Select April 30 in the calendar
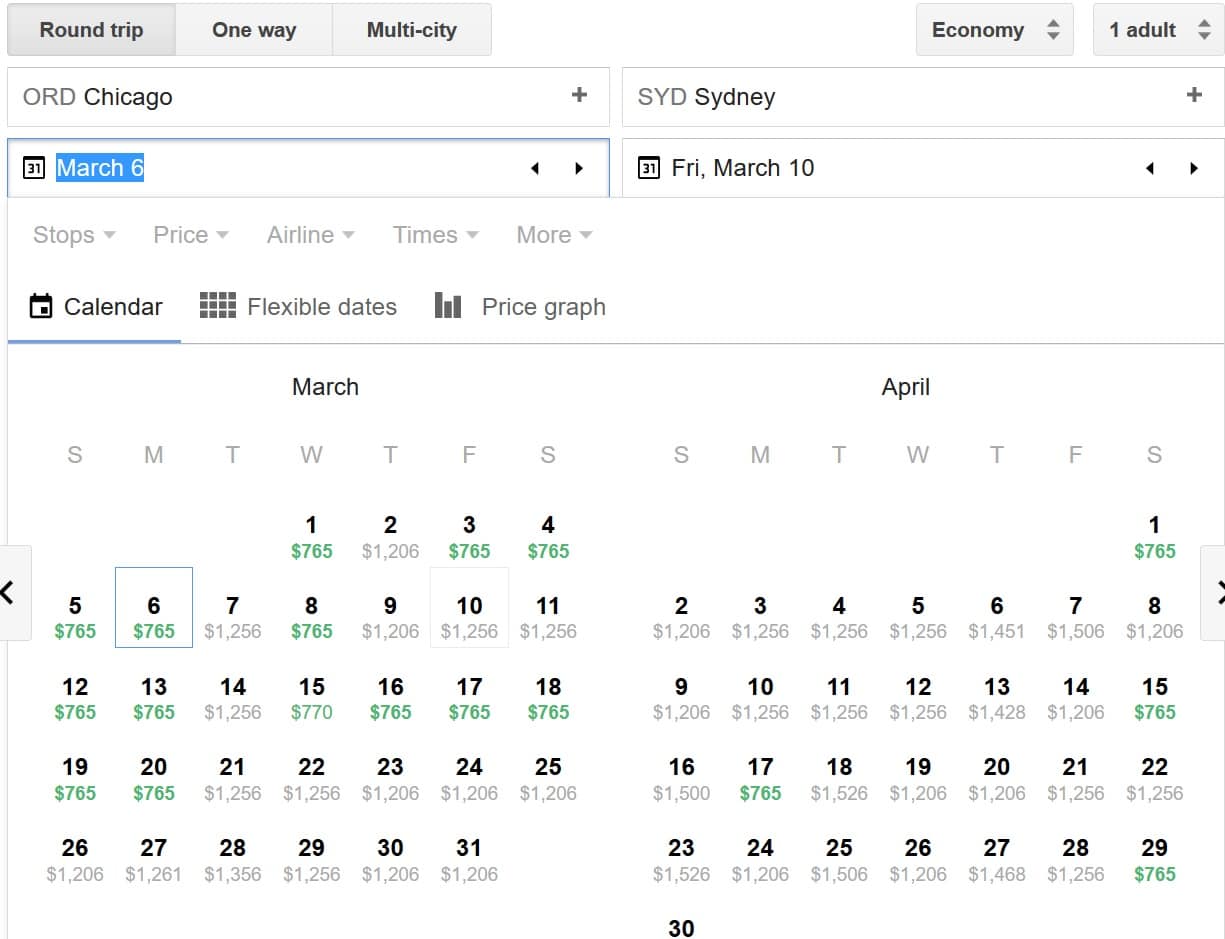The width and height of the screenshot is (1225, 939). coord(681,927)
